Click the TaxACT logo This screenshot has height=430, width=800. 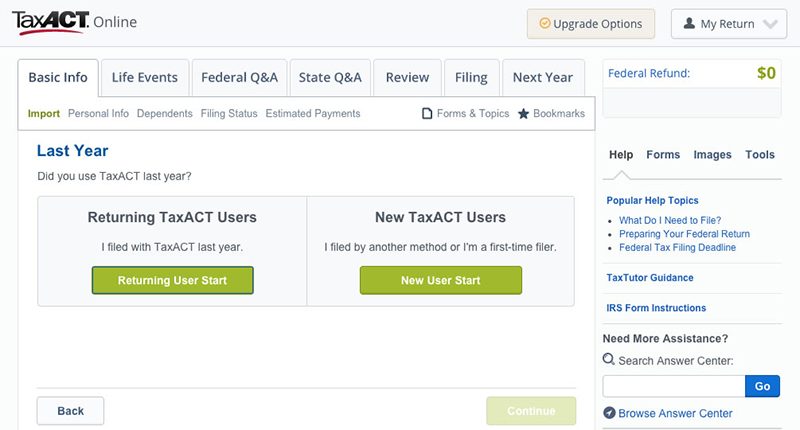click(52, 22)
